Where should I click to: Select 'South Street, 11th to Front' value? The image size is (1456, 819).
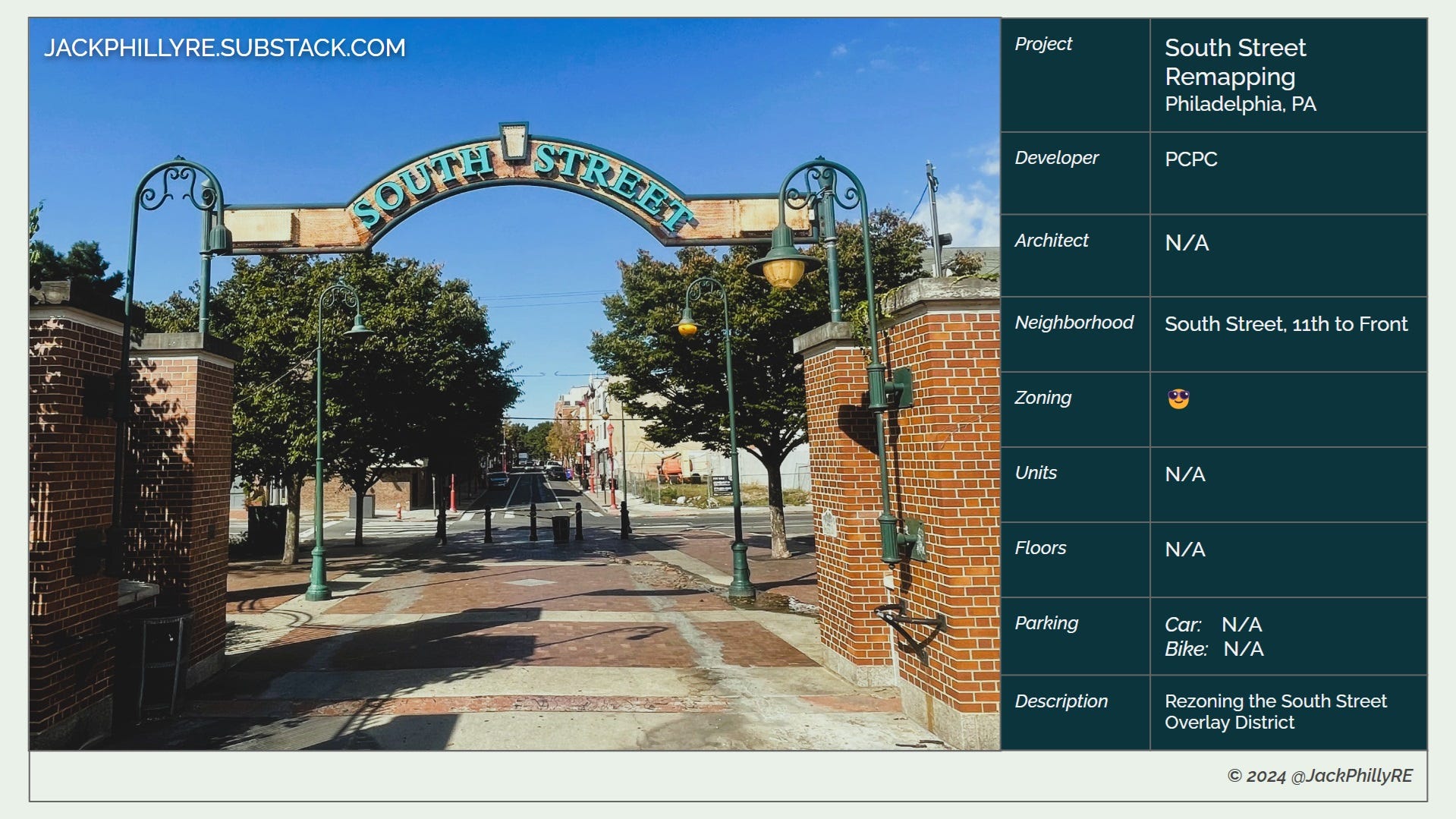1286,324
